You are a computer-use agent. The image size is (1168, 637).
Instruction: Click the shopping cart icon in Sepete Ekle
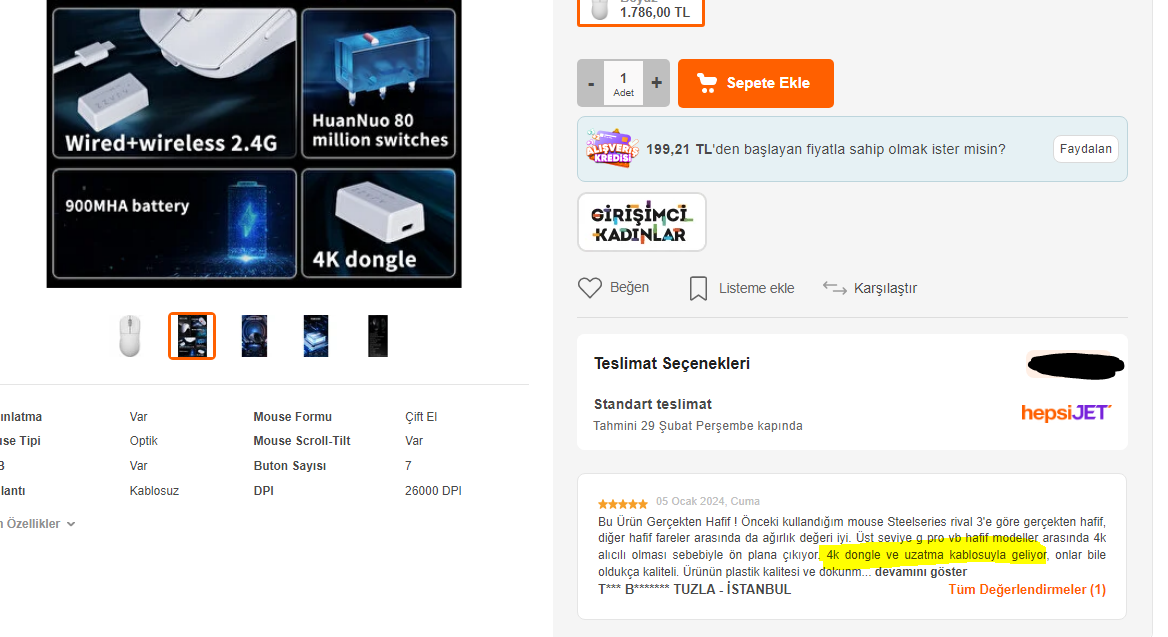[706, 83]
